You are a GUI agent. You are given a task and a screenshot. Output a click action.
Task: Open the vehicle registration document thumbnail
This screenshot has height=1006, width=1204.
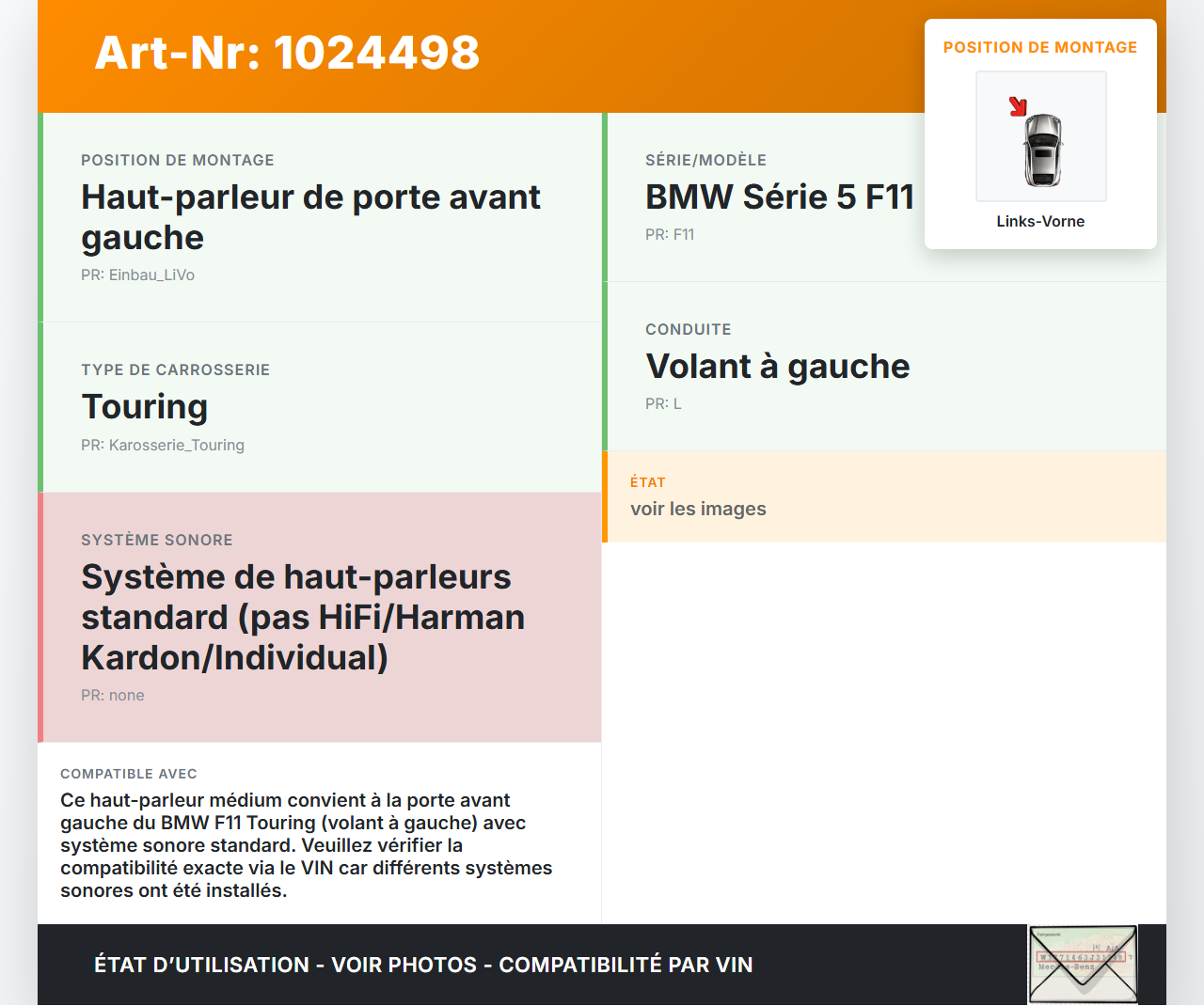tap(1082, 964)
